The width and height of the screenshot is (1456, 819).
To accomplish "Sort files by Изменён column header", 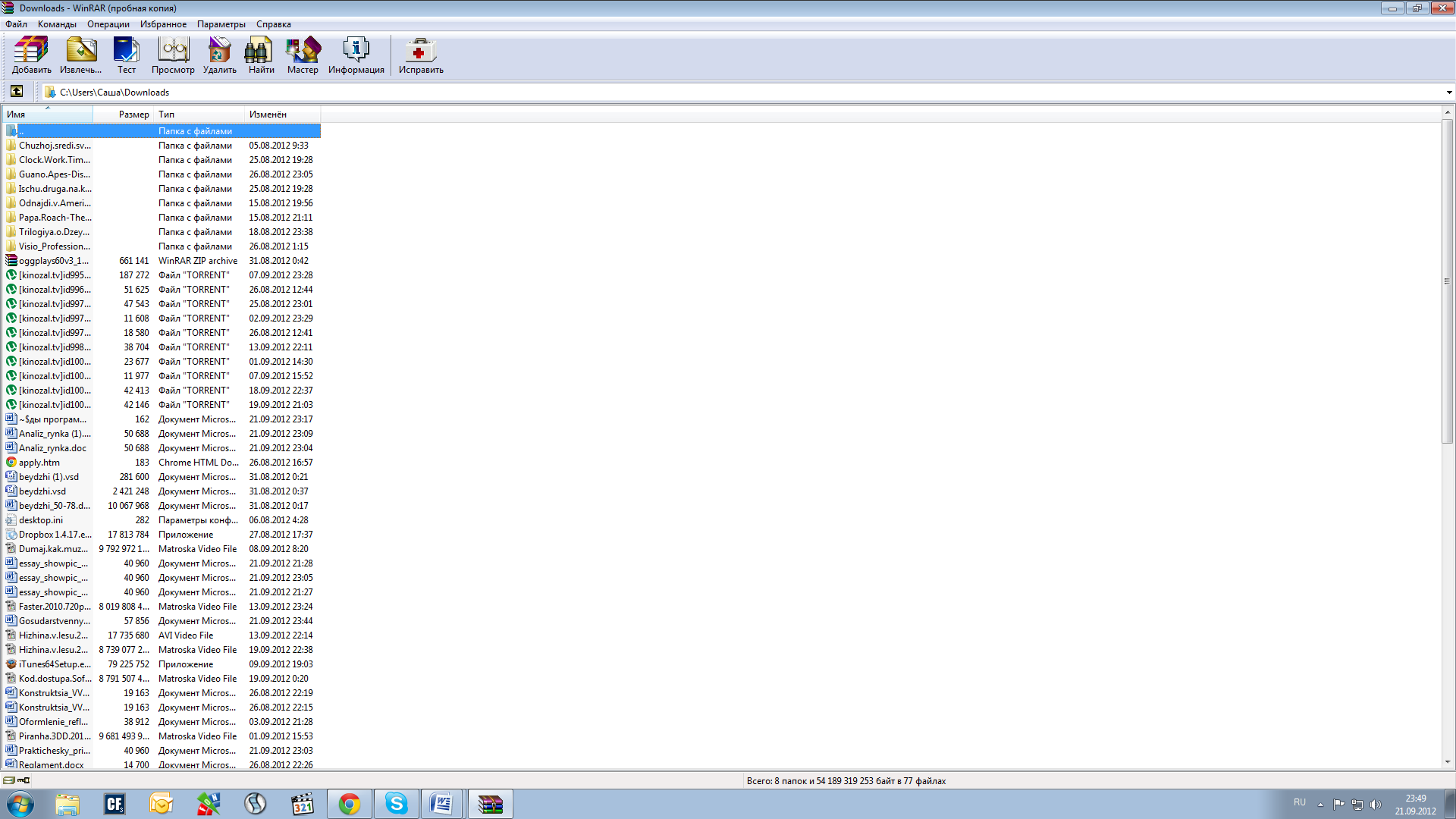I will tap(283, 115).
